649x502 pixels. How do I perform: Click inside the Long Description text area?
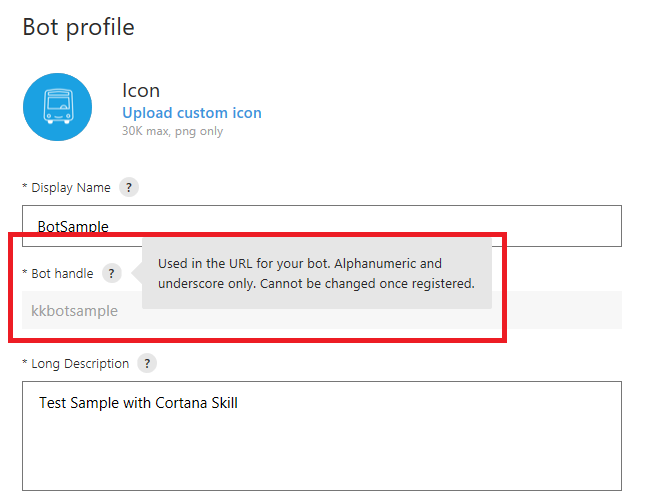[x=321, y=445]
